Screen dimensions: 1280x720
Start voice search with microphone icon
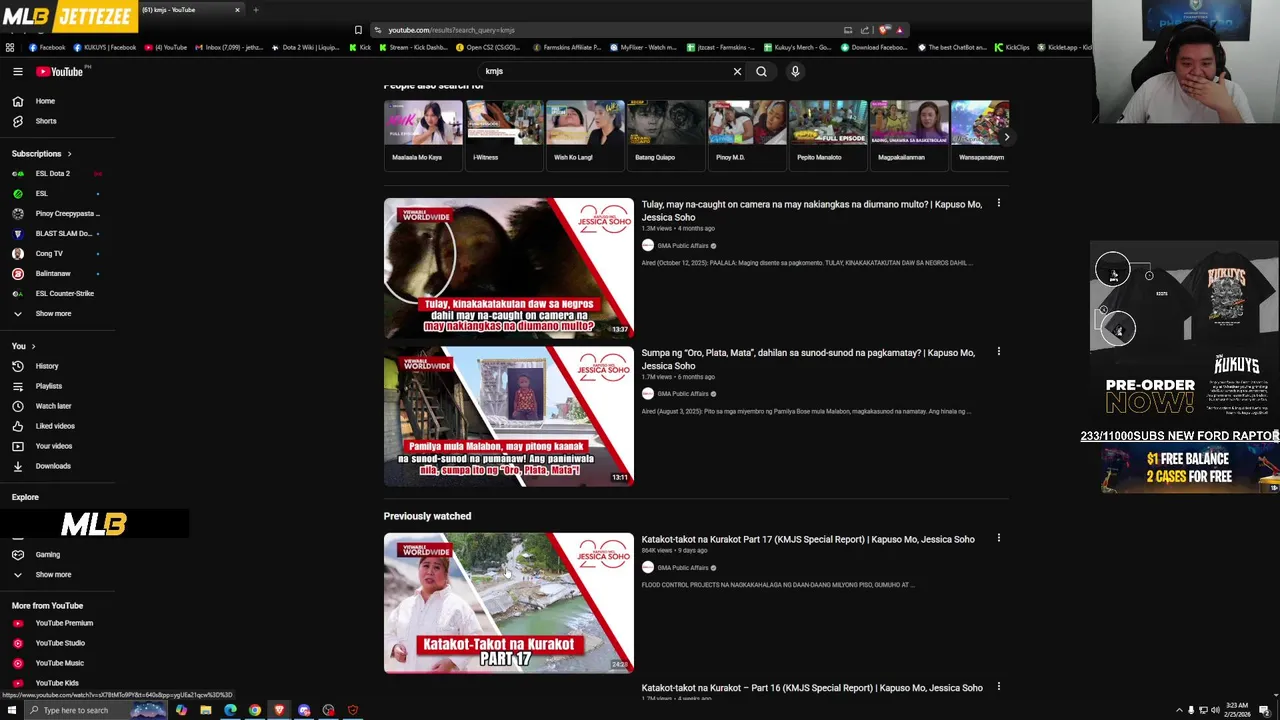pos(795,72)
